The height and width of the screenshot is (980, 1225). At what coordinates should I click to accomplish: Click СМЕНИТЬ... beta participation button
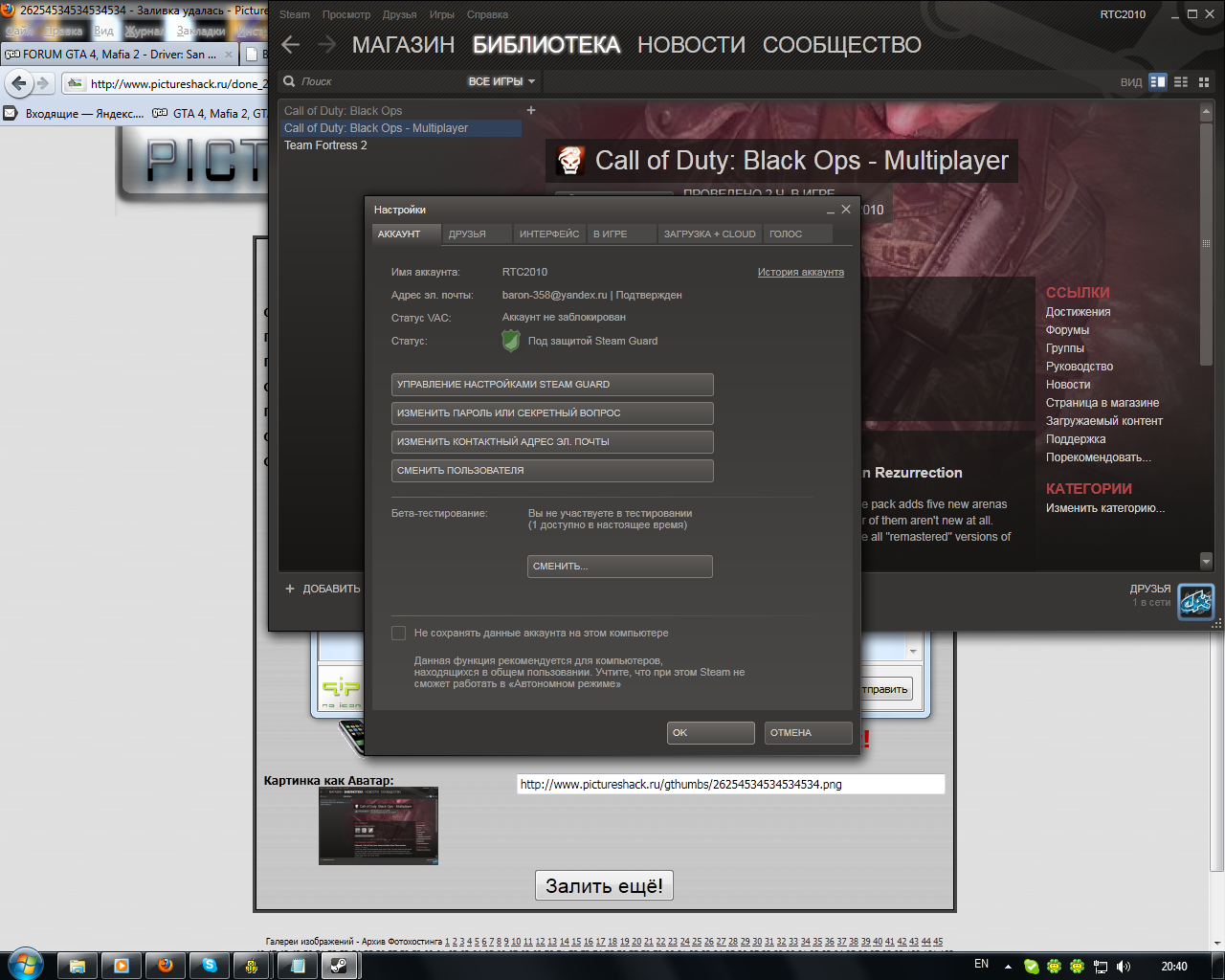(620, 567)
